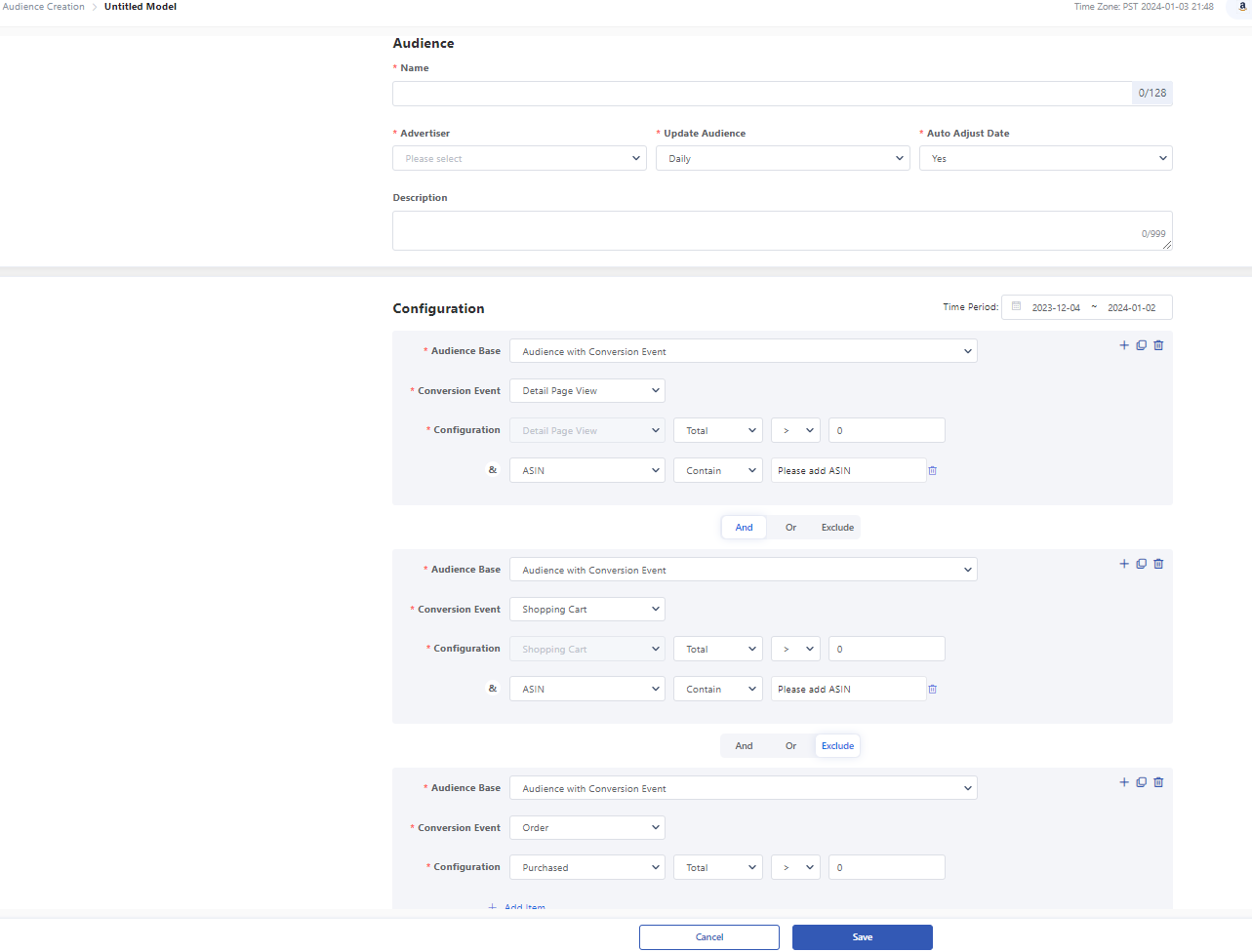Toggle "Exclude" above the Shopping Cart block

point(837,745)
